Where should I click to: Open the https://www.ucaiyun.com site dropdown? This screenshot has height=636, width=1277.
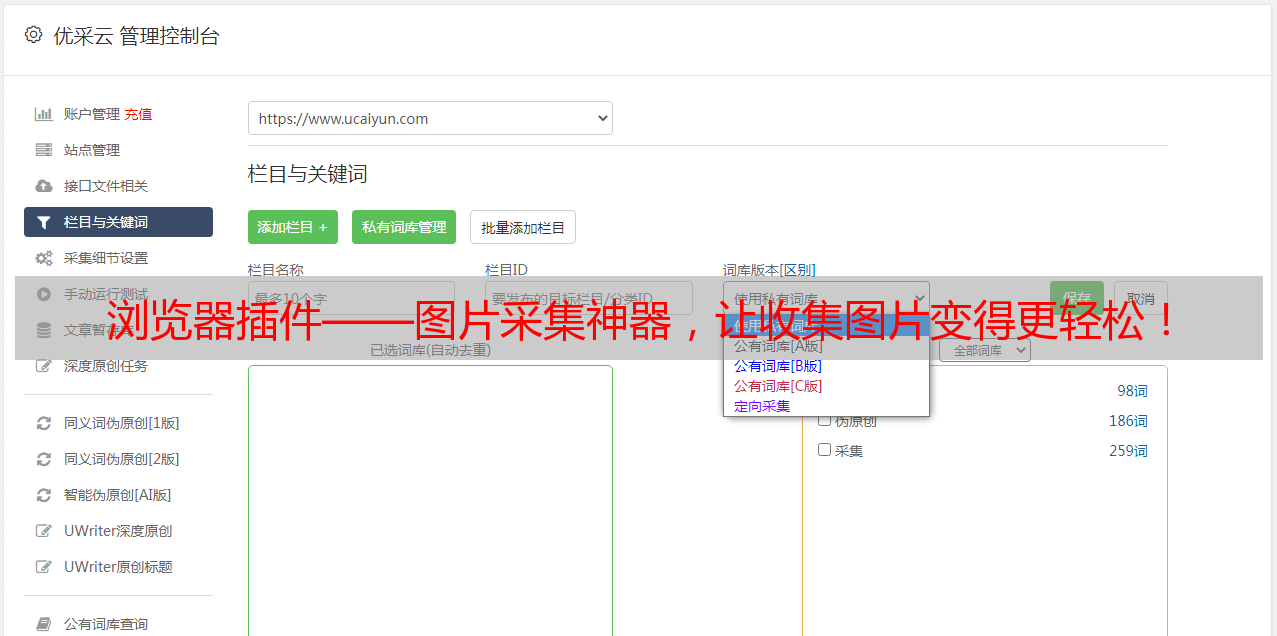[x=430, y=118]
